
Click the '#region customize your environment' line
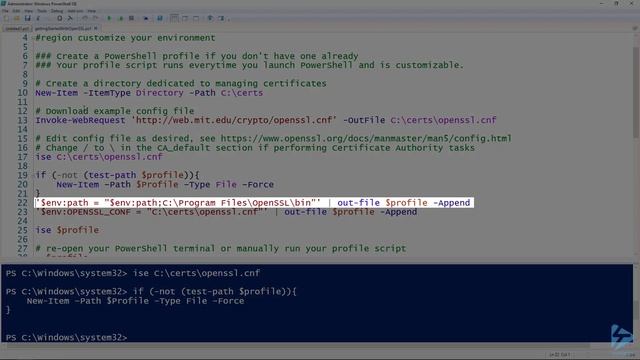tap(125, 38)
